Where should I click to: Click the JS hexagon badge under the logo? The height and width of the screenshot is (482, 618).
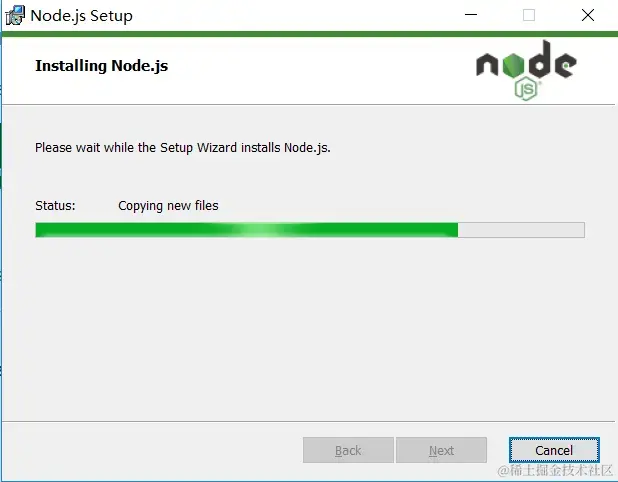527,89
